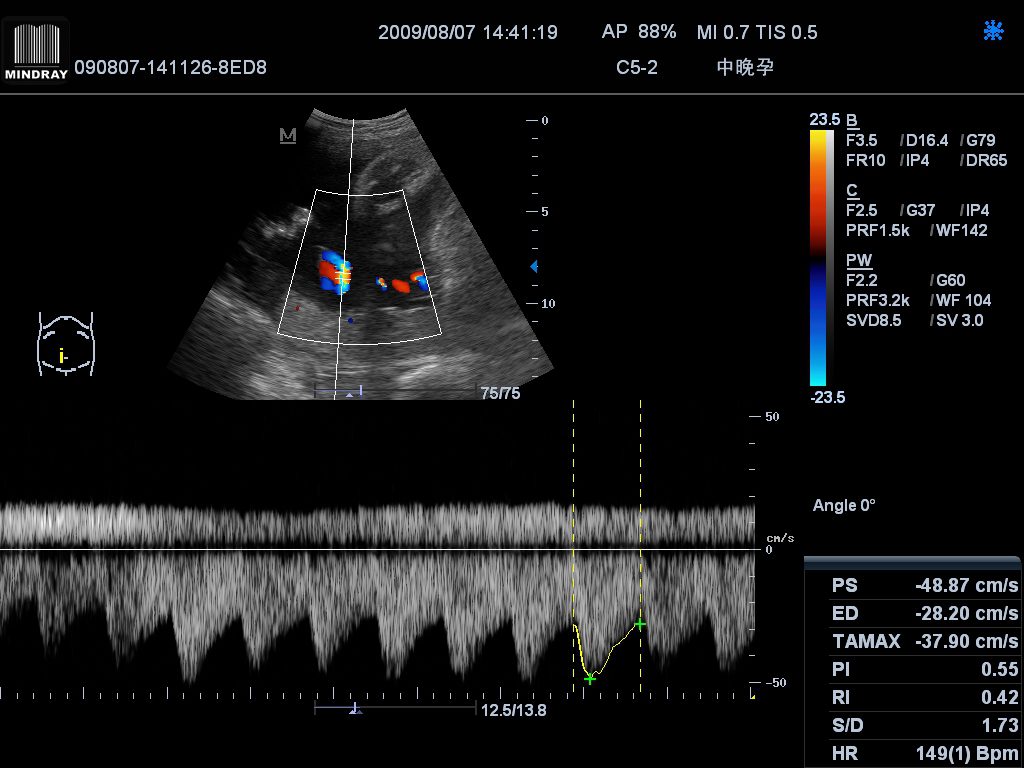Select the PW mode parameter heading
Screen dimensions: 1024x768
tap(858, 260)
